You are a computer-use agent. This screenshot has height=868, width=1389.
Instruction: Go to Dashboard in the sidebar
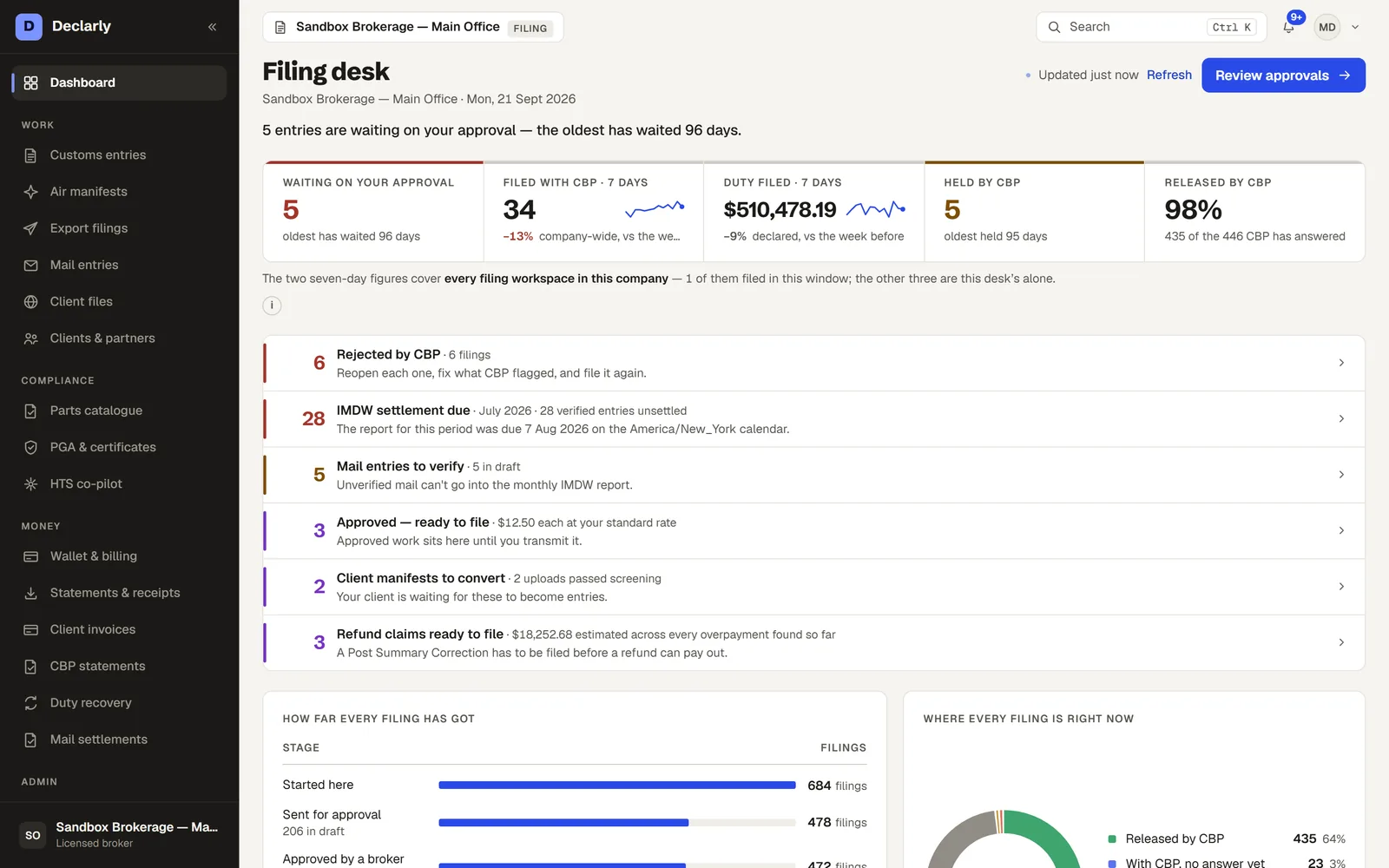click(x=119, y=82)
